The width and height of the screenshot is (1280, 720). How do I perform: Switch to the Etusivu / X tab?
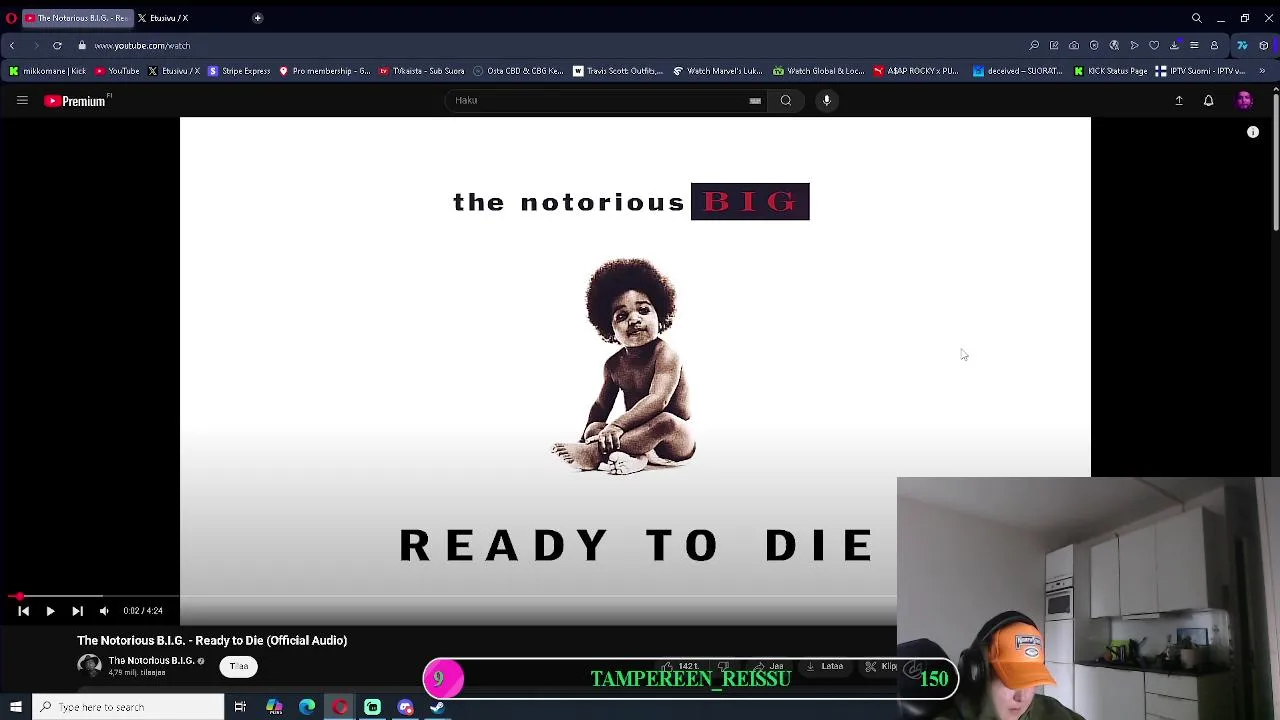(x=162, y=18)
